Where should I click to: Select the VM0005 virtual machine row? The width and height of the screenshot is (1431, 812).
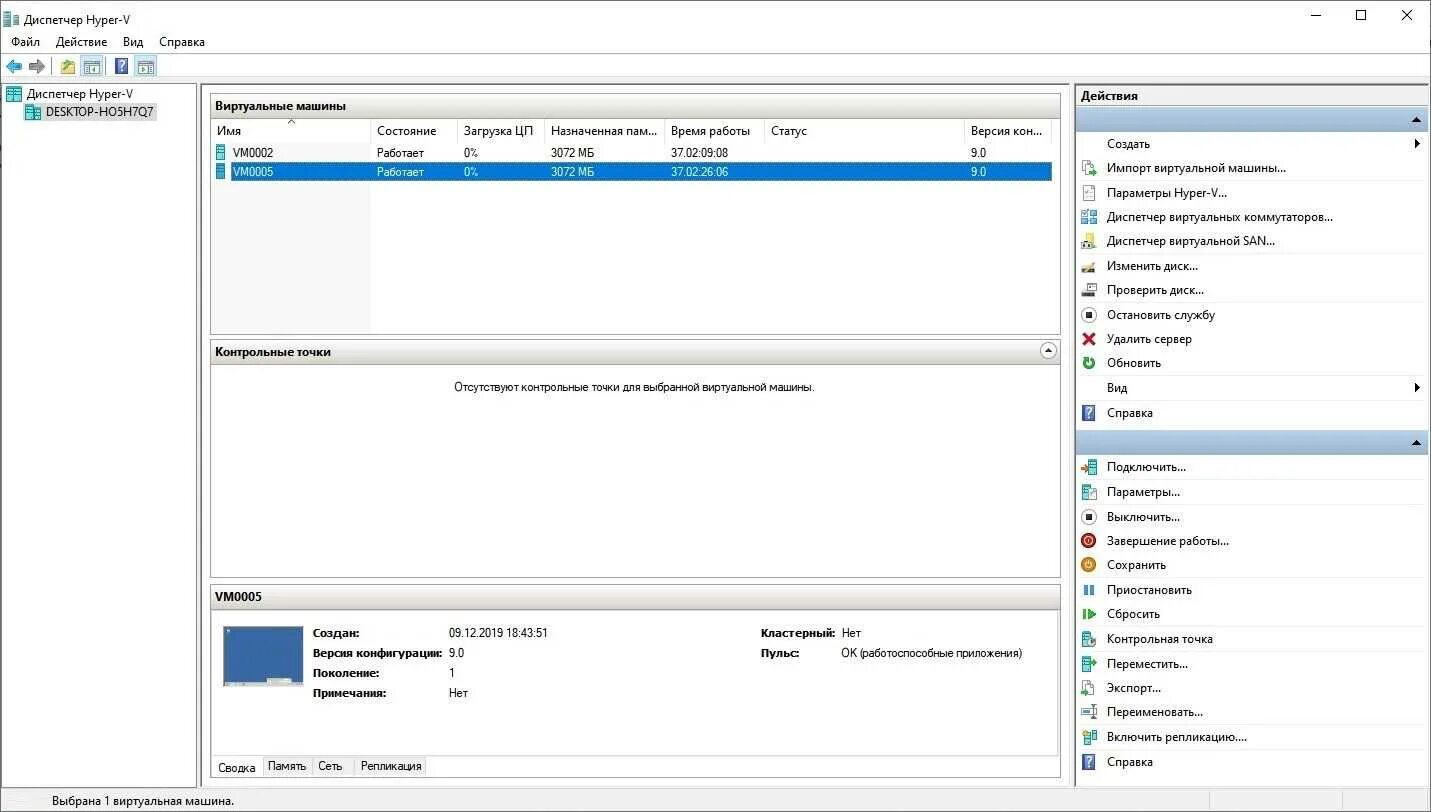point(632,172)
